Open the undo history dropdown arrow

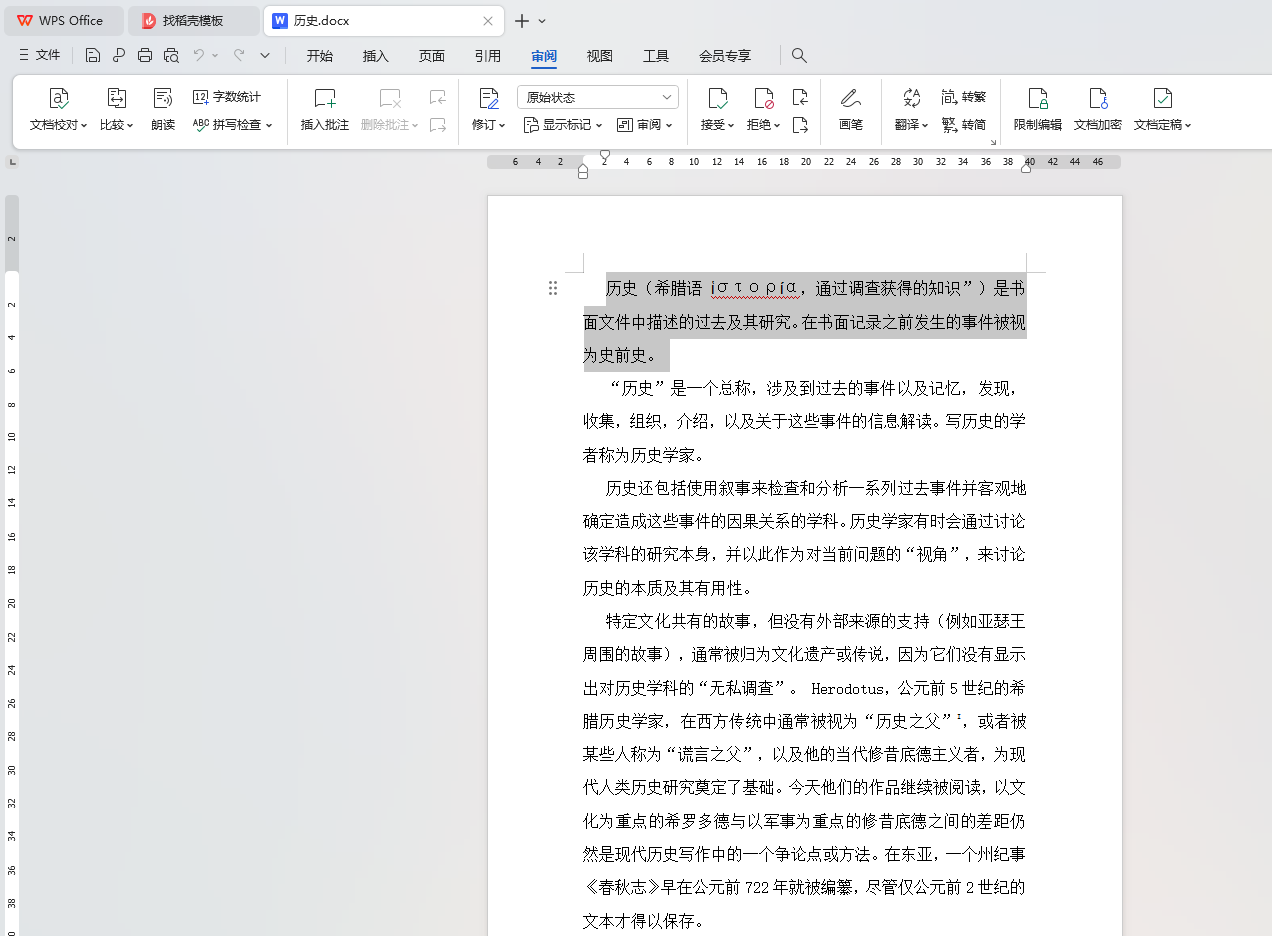215,56
